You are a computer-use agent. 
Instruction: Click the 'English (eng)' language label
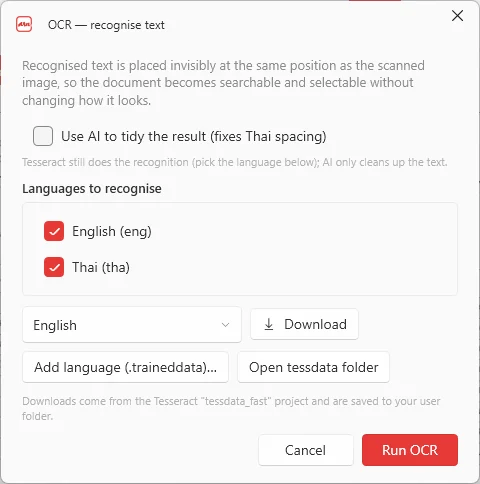pyautogui.click(x=112, y=231)
